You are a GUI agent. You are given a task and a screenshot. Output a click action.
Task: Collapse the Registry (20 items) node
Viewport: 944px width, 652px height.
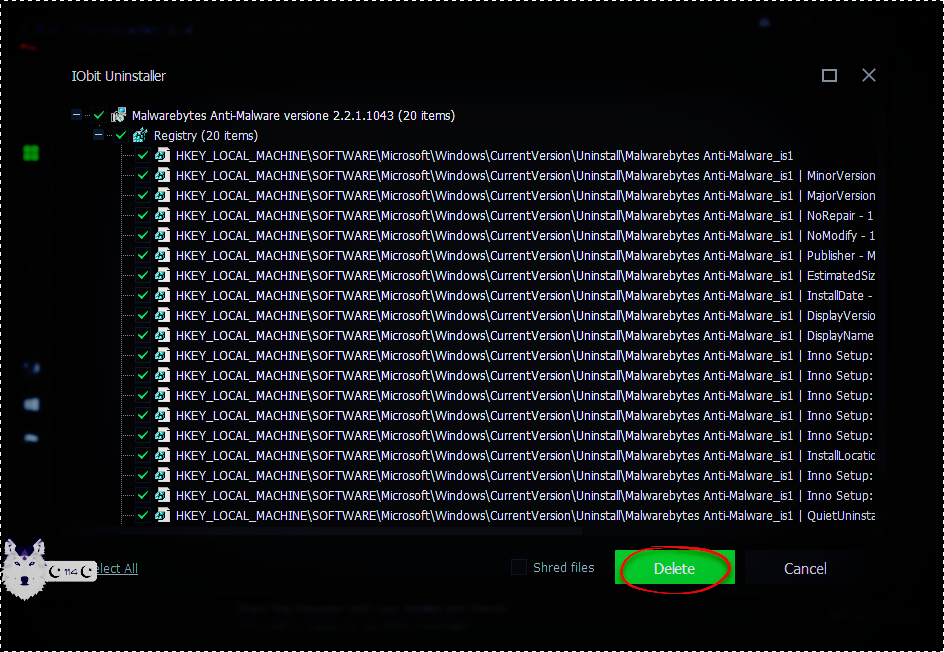coord(98,135)
